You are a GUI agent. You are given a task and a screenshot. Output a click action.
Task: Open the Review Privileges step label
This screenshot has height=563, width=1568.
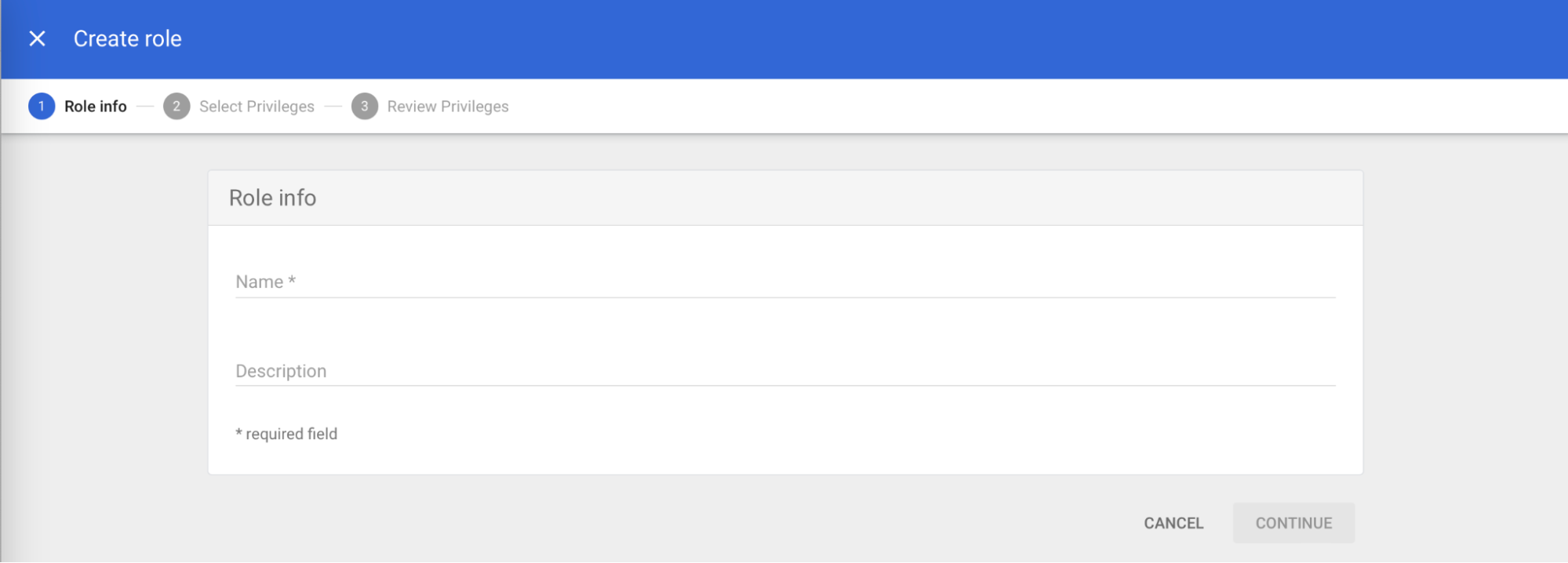[448, 107]
